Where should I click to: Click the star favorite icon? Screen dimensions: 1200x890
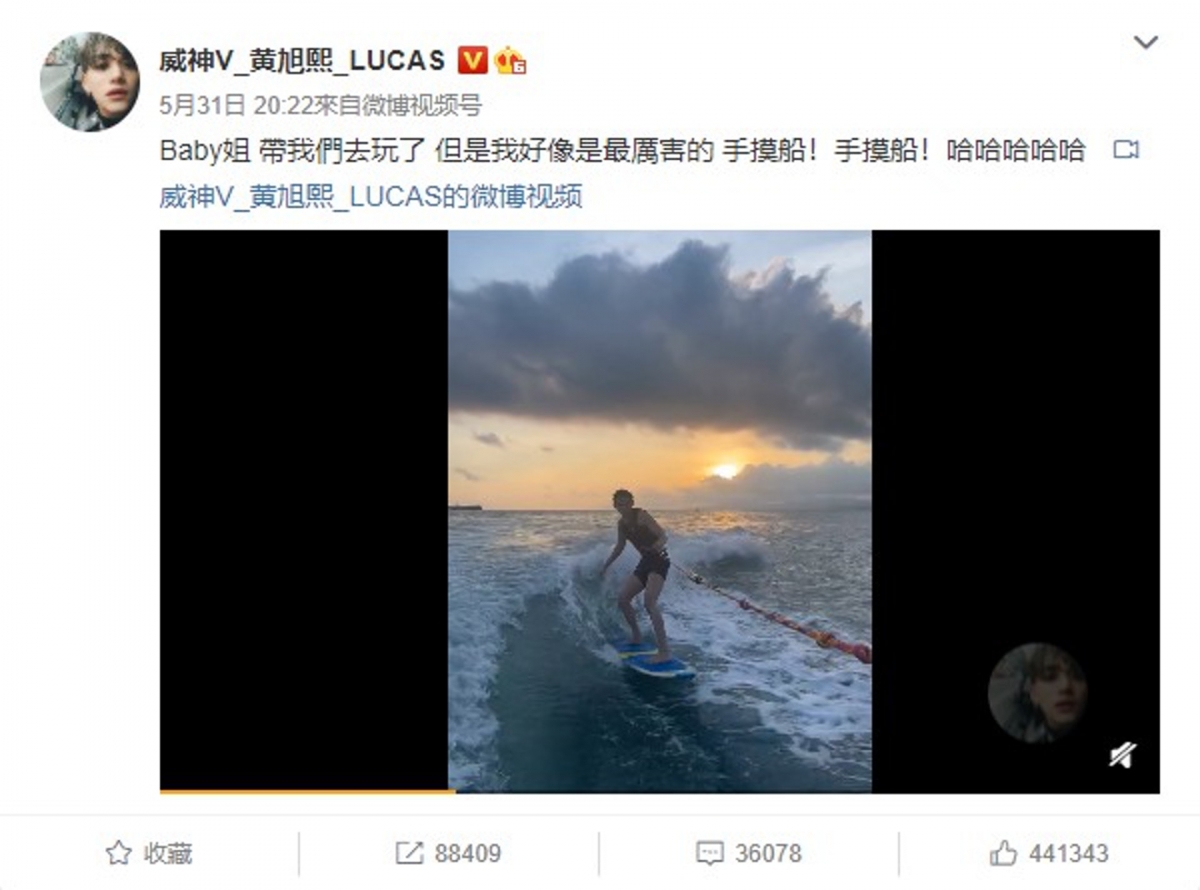(x=119, y=853)
